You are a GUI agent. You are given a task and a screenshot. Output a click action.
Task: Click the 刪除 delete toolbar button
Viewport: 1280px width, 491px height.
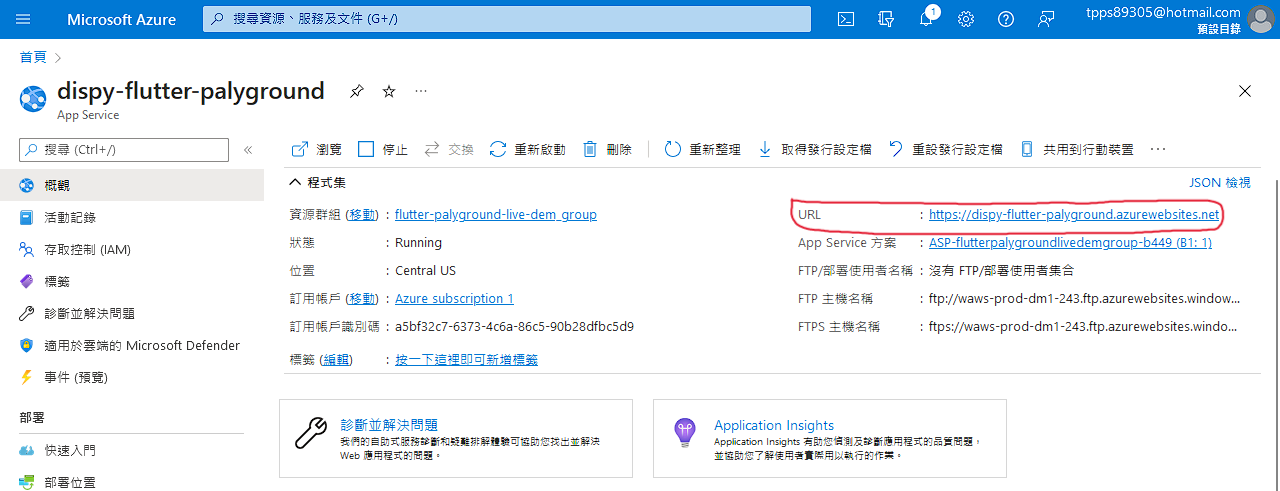[x=607, y=149]
